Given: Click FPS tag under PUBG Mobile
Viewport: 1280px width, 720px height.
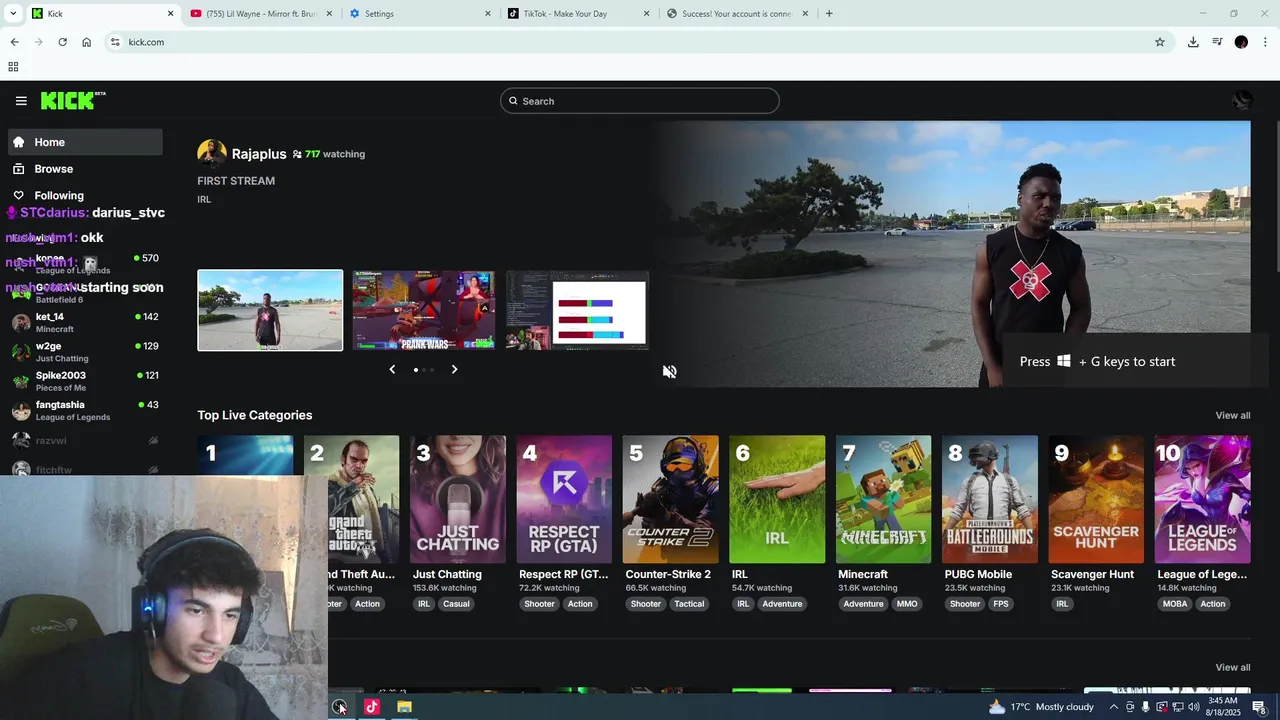Looking at the screenshot, I should coord(1001,604).
